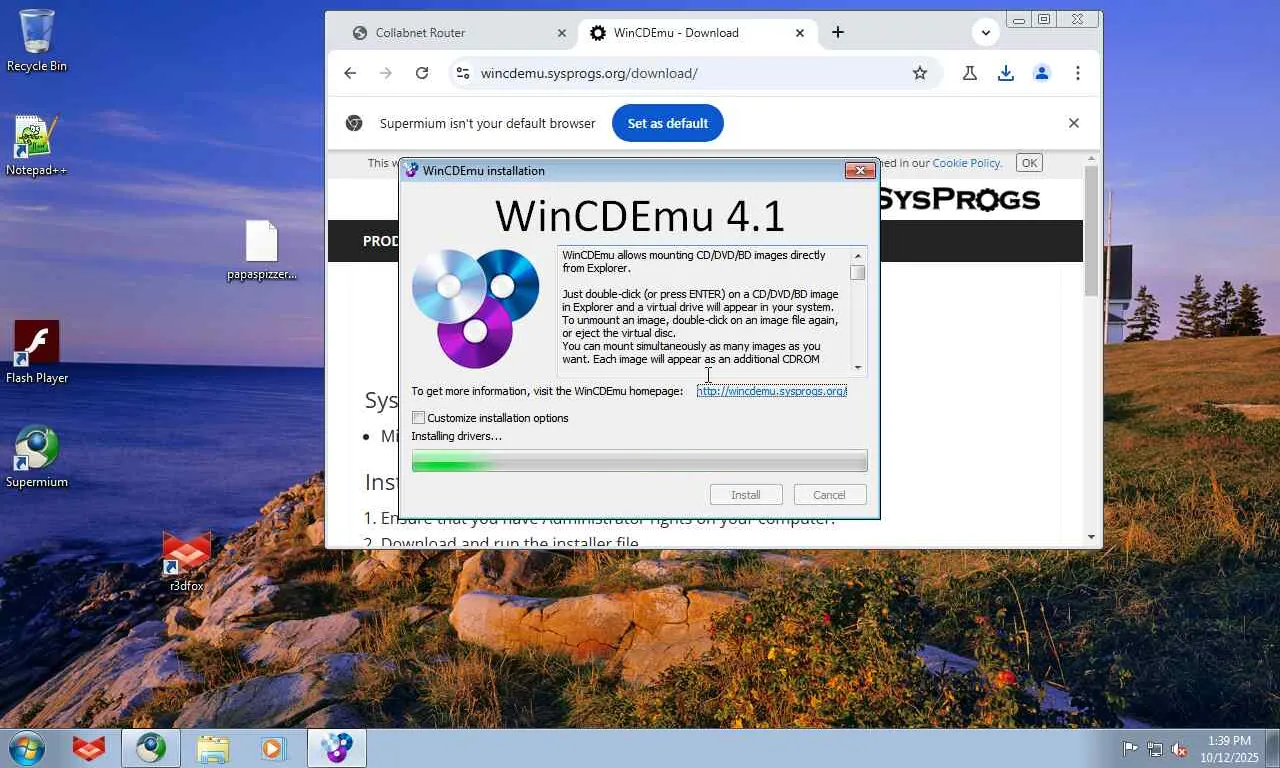This screenshot has height=768, width=1280.
Task: Click OK on the cookie notice
Action: click(1029, 163)
